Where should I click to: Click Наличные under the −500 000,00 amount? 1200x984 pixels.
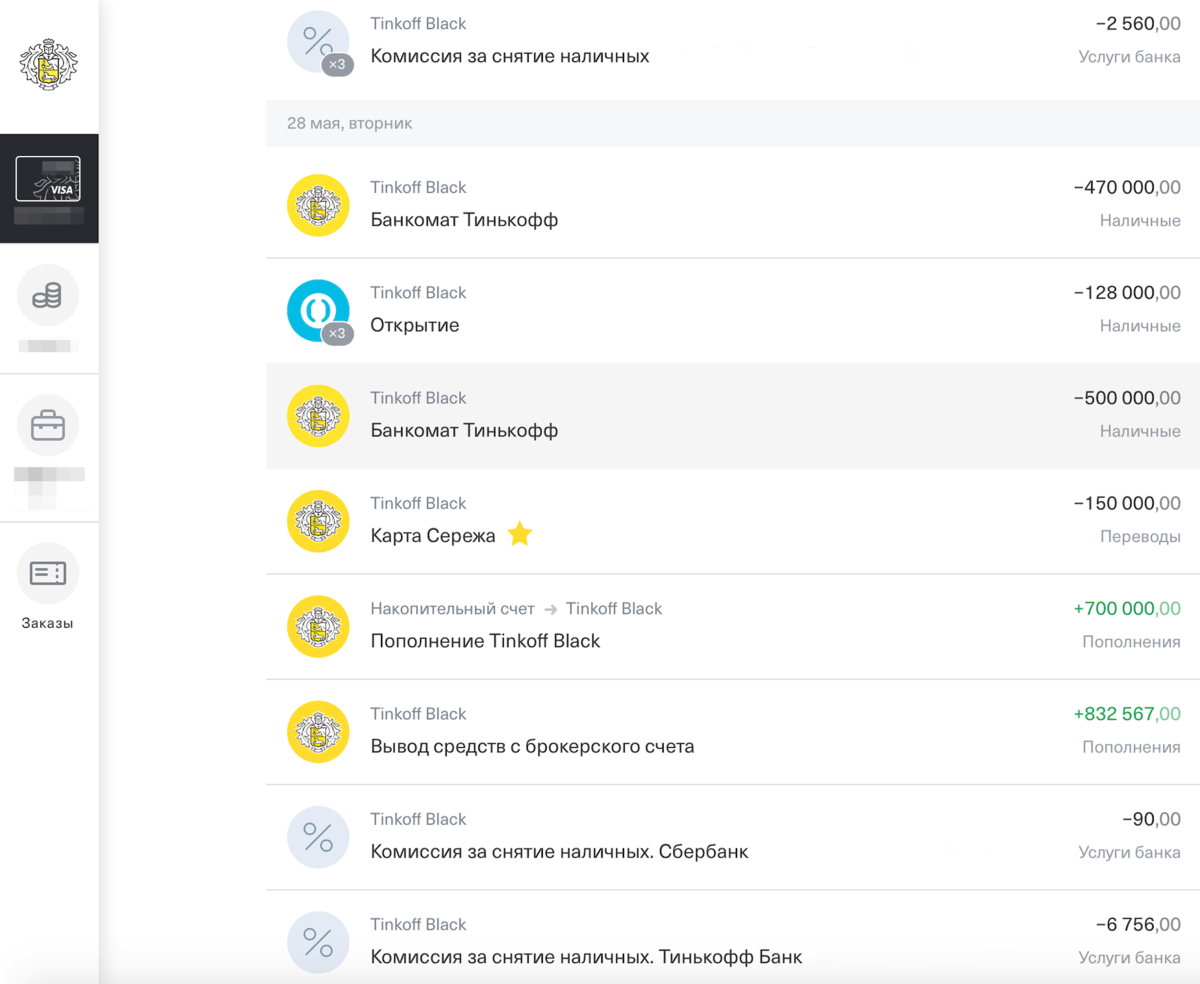[1140, 432]
